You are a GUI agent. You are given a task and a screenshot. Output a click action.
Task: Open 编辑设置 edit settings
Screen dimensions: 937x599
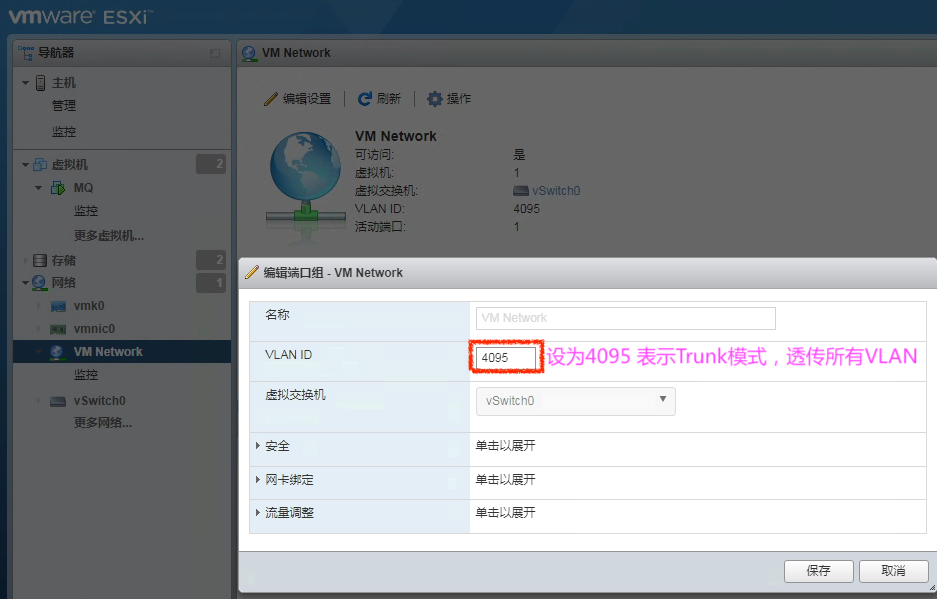coord(298,99)
